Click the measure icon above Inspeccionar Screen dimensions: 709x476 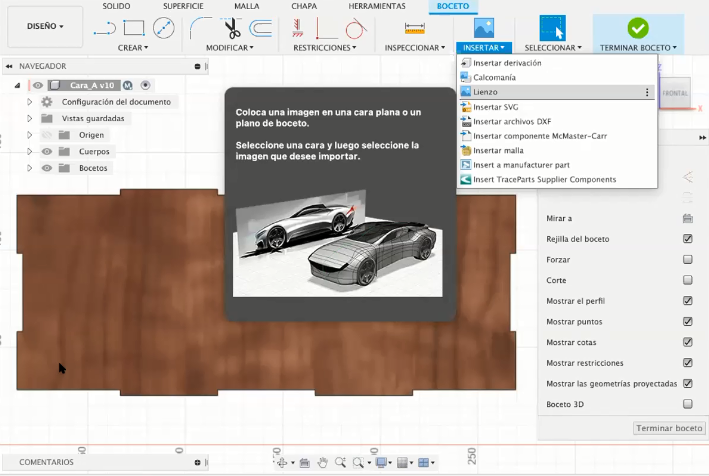[x=414, y=27]
